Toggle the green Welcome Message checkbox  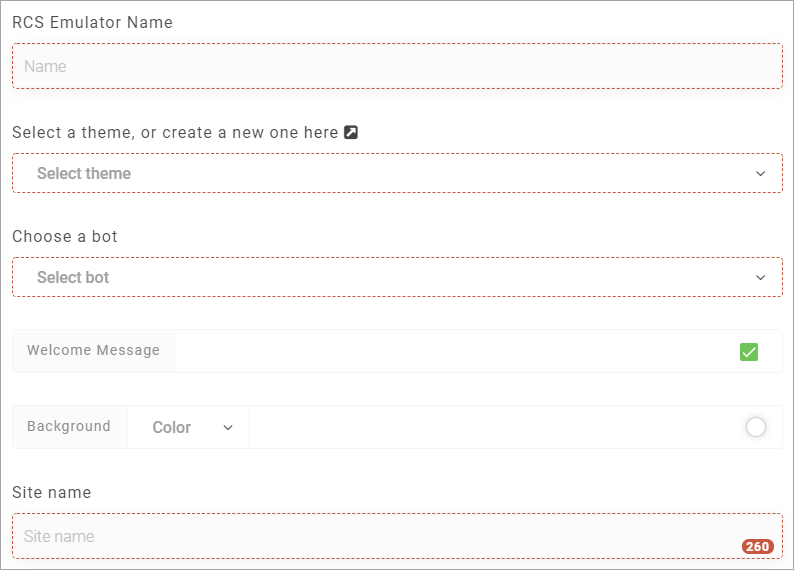point(748,352)
